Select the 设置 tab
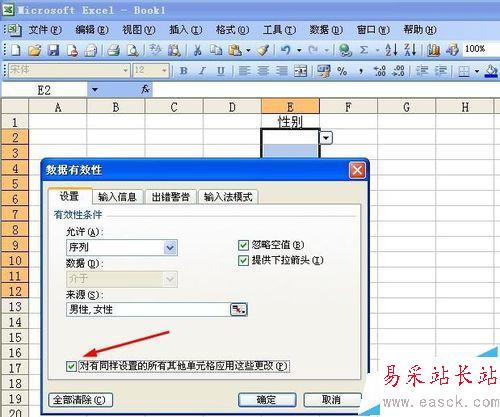The width and height of the screenshot is (500, 417). point(70,196)
